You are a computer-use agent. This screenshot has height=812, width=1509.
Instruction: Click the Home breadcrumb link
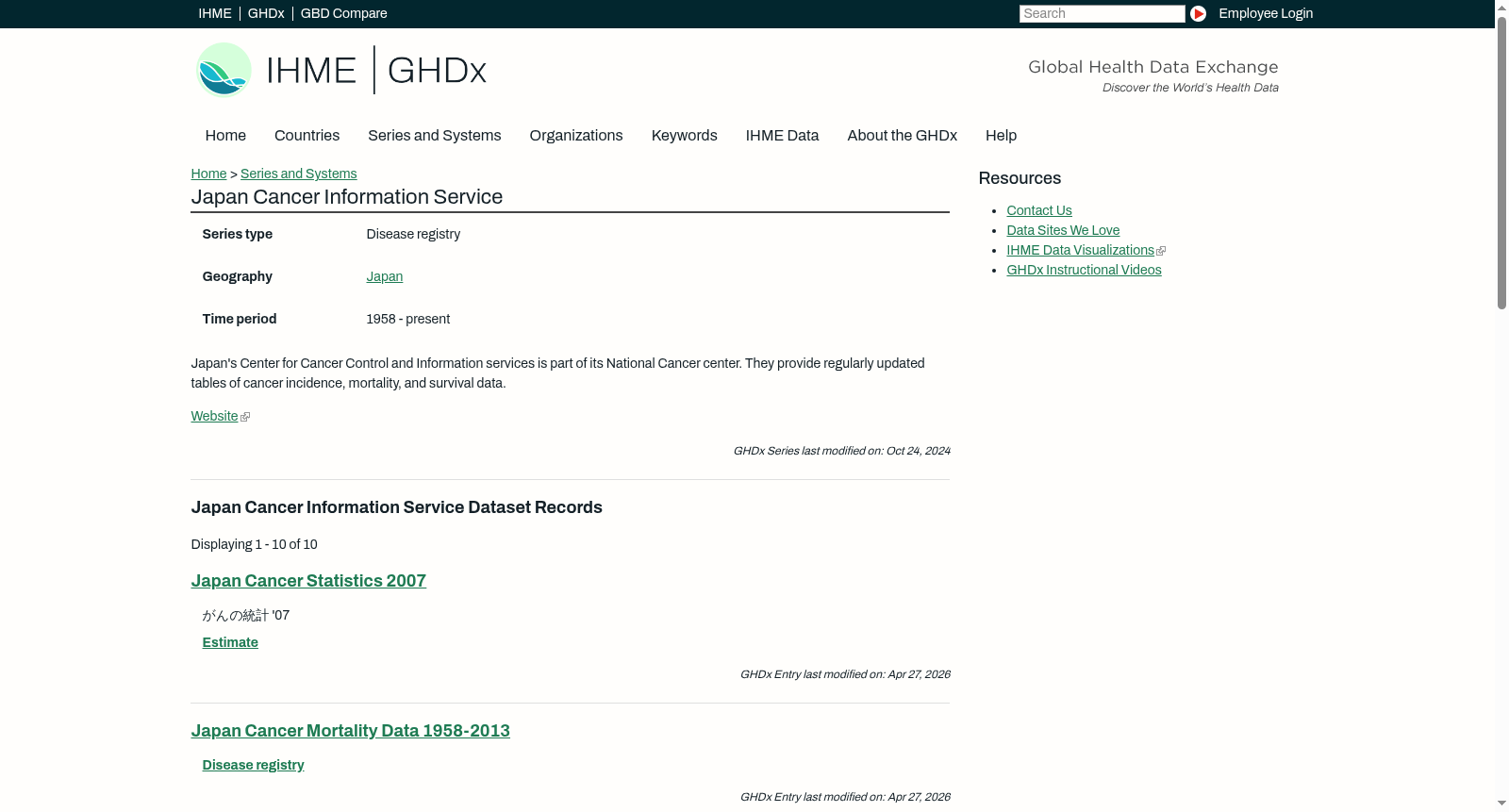208,174
